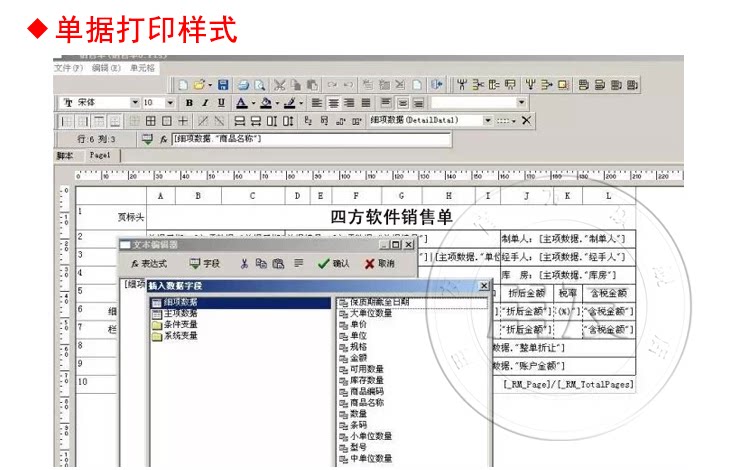Switch to the Page1 tab
750x470 pixels.
click(100, 155)
